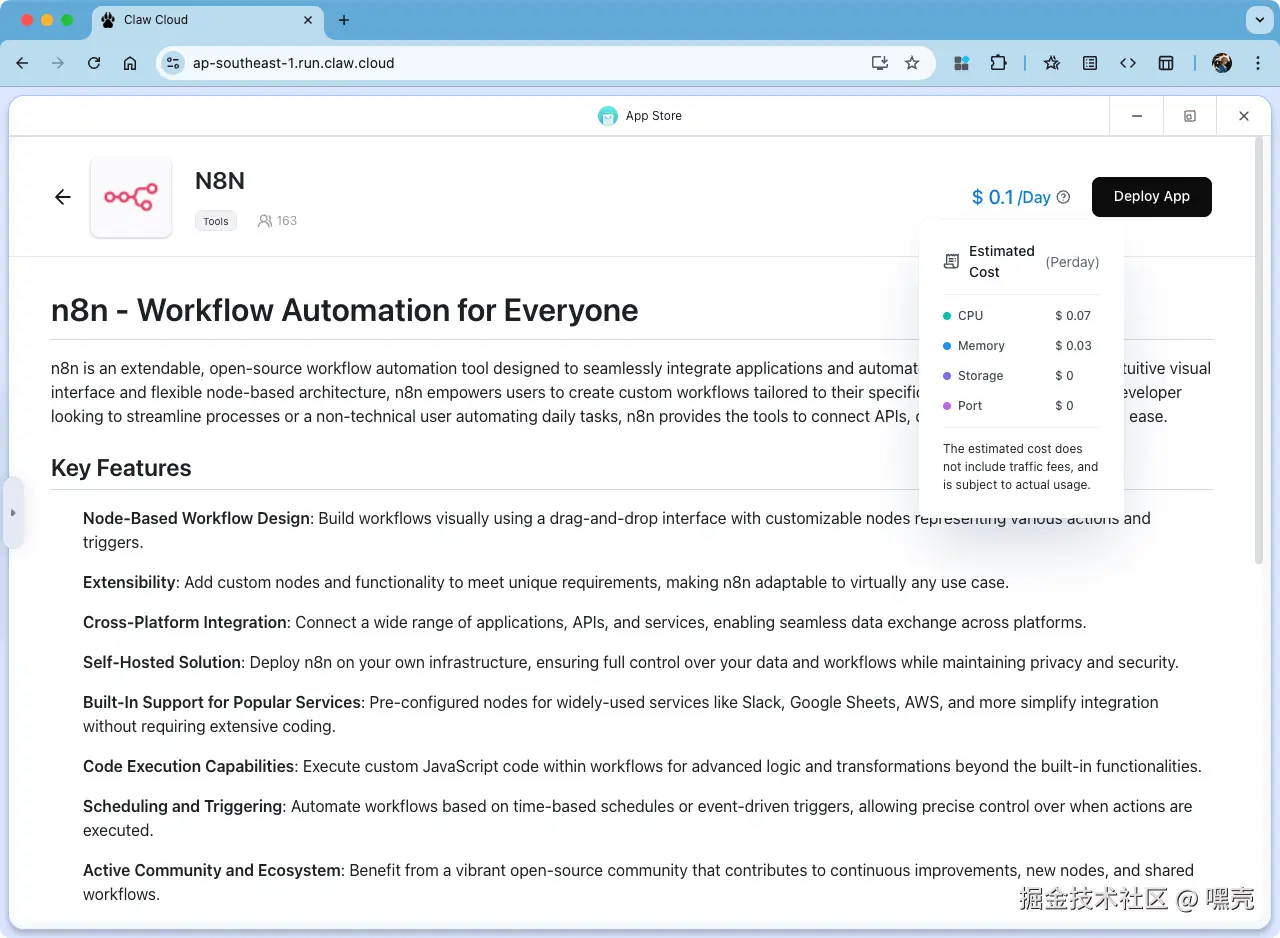Image resolution: width=1280 pixels, height=938 pixels.
Task: Click the Active Community and Ecosystem text
Action: (212, 870)
